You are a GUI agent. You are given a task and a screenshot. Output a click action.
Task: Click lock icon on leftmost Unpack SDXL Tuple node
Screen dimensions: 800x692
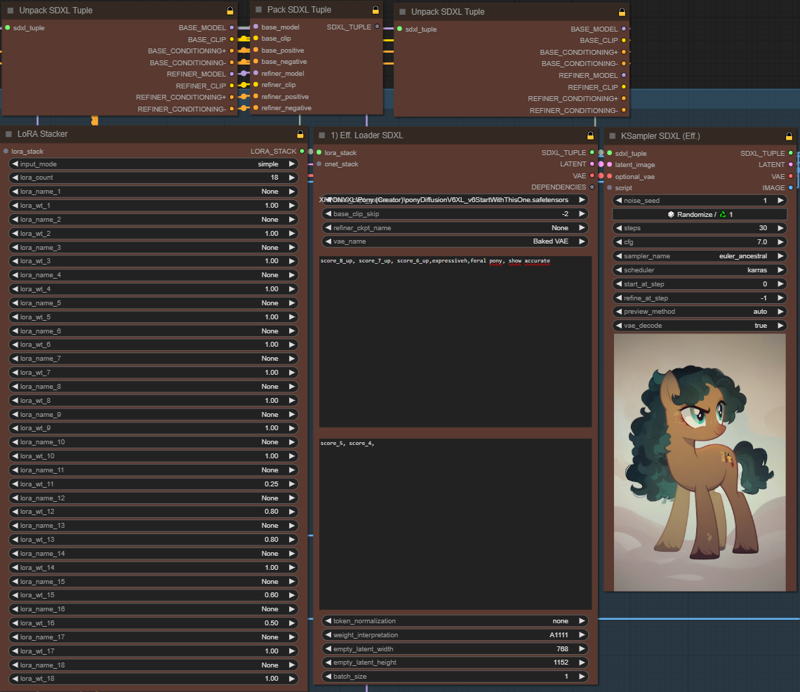230,11
